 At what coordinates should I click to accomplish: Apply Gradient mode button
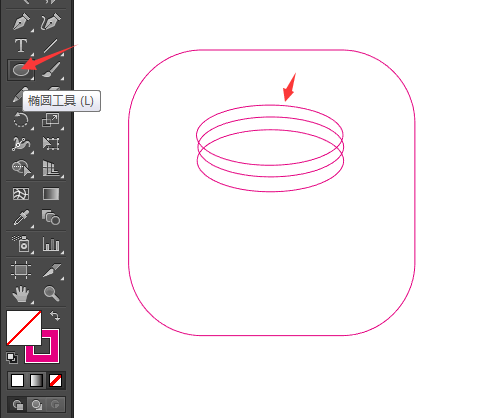(x=36, y=380)
